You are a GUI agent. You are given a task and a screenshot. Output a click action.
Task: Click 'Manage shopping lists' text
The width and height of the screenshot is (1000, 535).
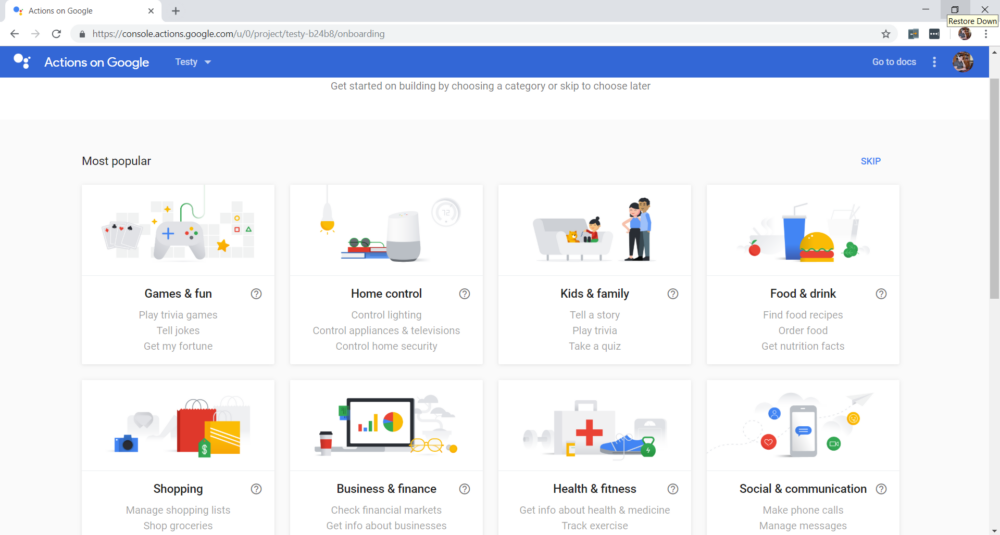tap(178, 510)
